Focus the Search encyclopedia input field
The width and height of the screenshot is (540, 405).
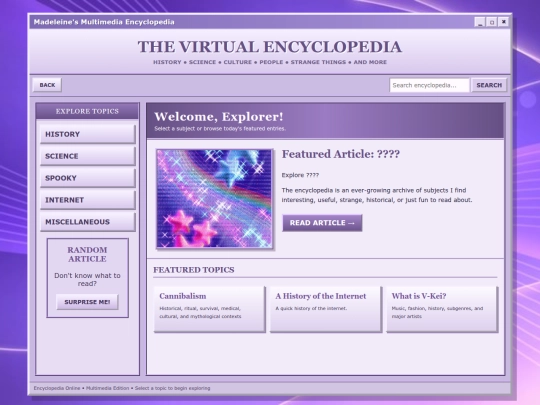click(x=429, y=85)
